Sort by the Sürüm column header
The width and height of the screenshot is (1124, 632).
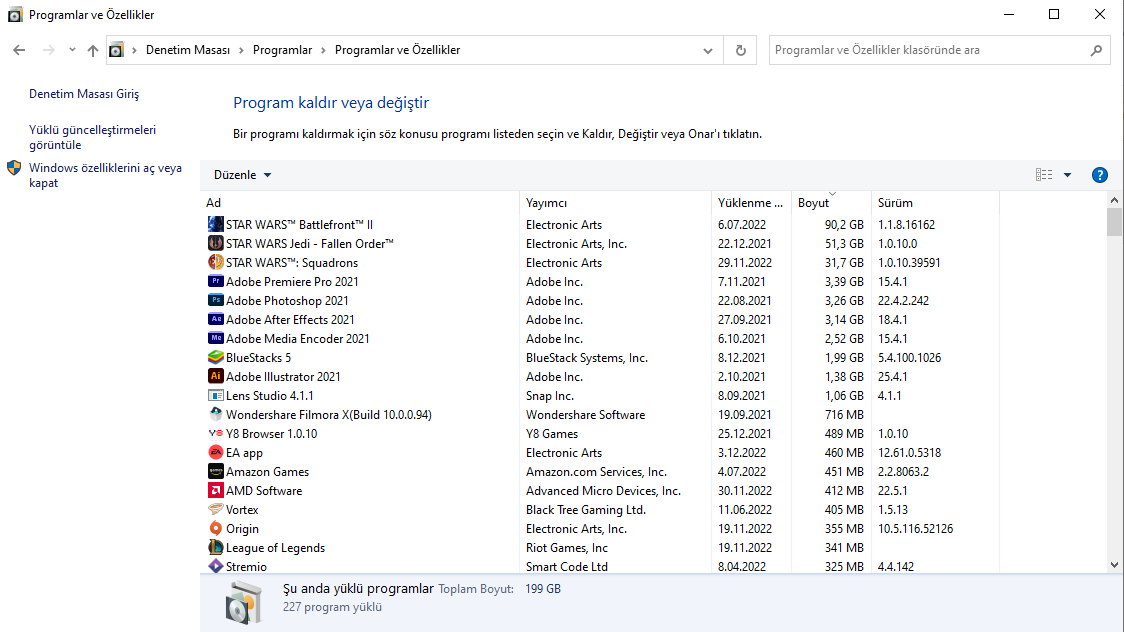point(935,203)
